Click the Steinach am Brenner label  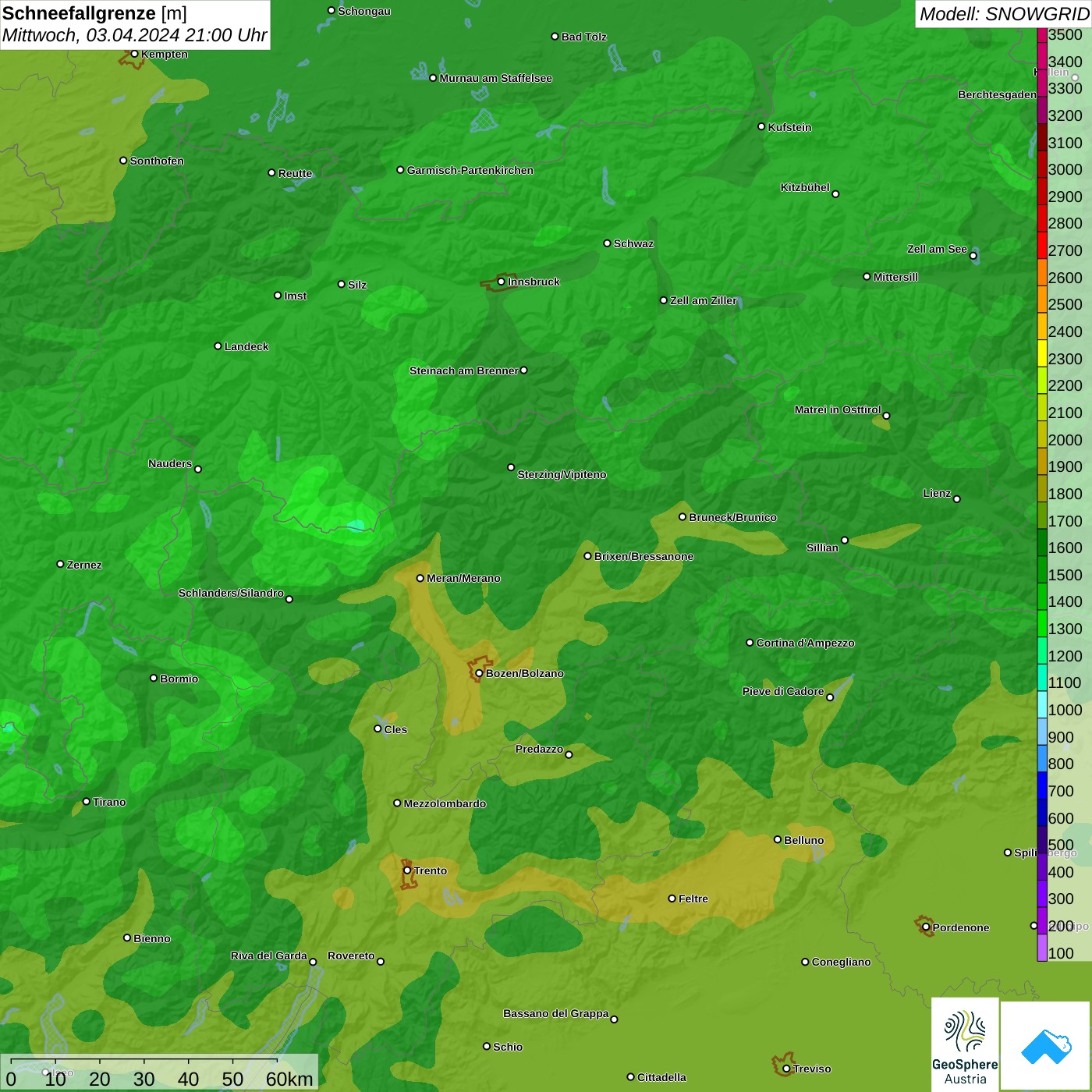463,370
